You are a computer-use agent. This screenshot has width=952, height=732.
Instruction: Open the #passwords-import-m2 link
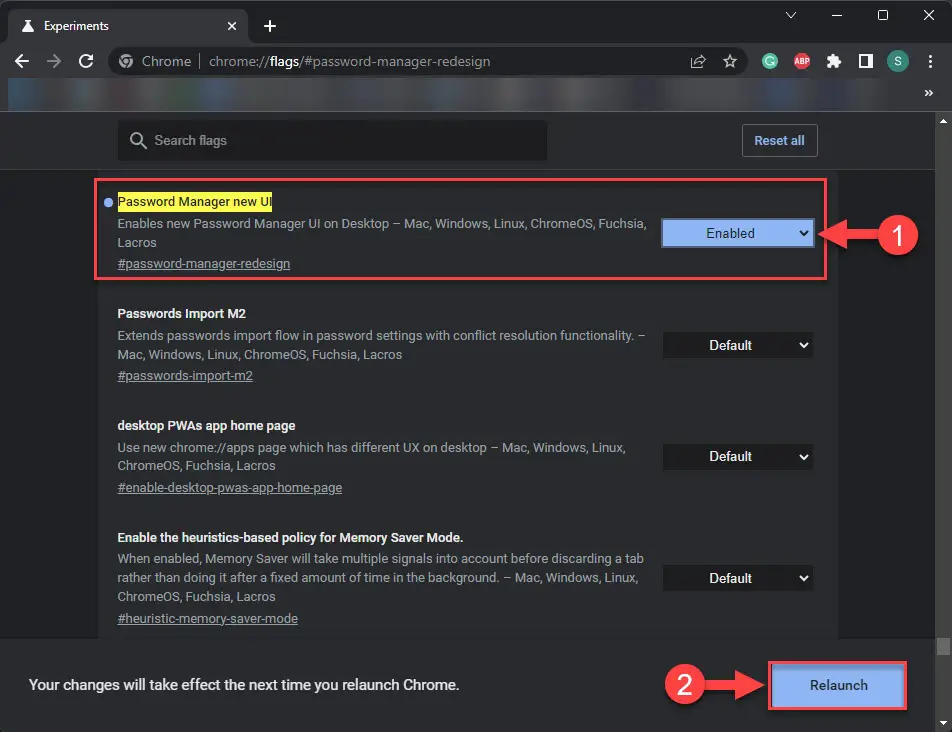(185, 375)
